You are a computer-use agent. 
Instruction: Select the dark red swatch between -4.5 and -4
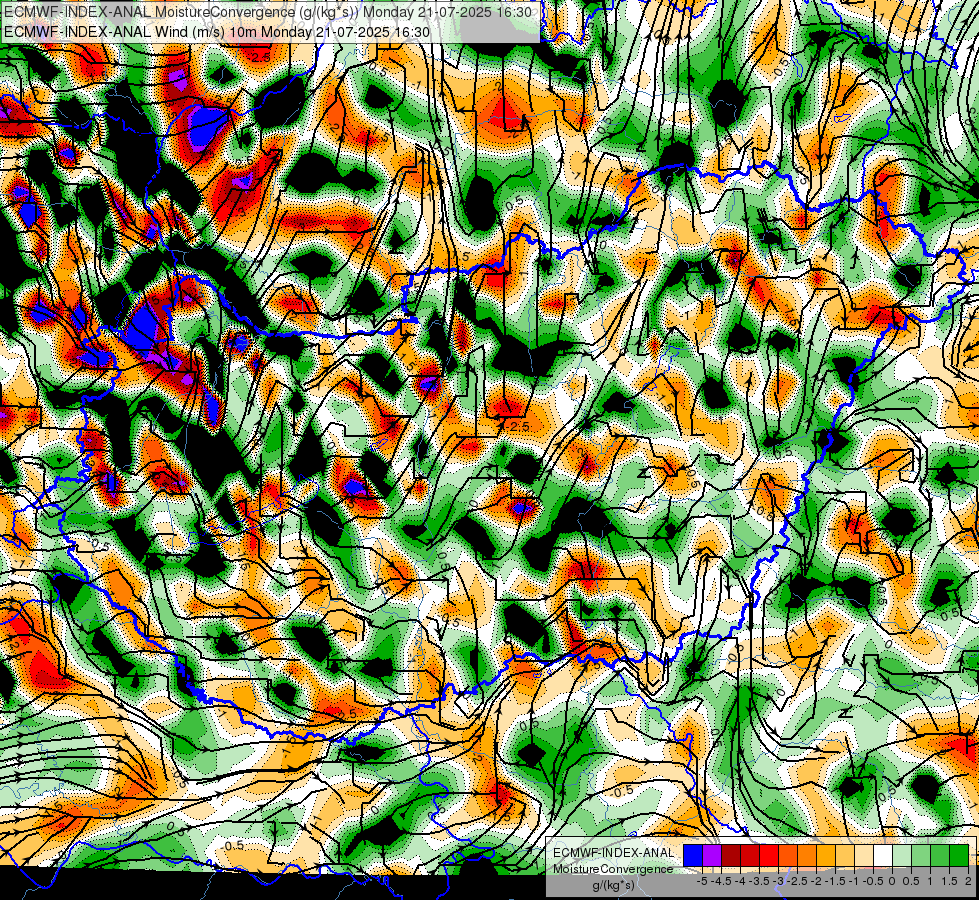(731, 856)
